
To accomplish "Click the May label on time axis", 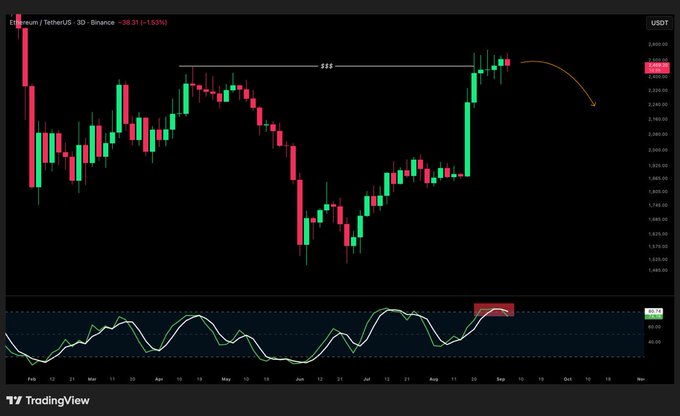I will click(x=226, y=379).
